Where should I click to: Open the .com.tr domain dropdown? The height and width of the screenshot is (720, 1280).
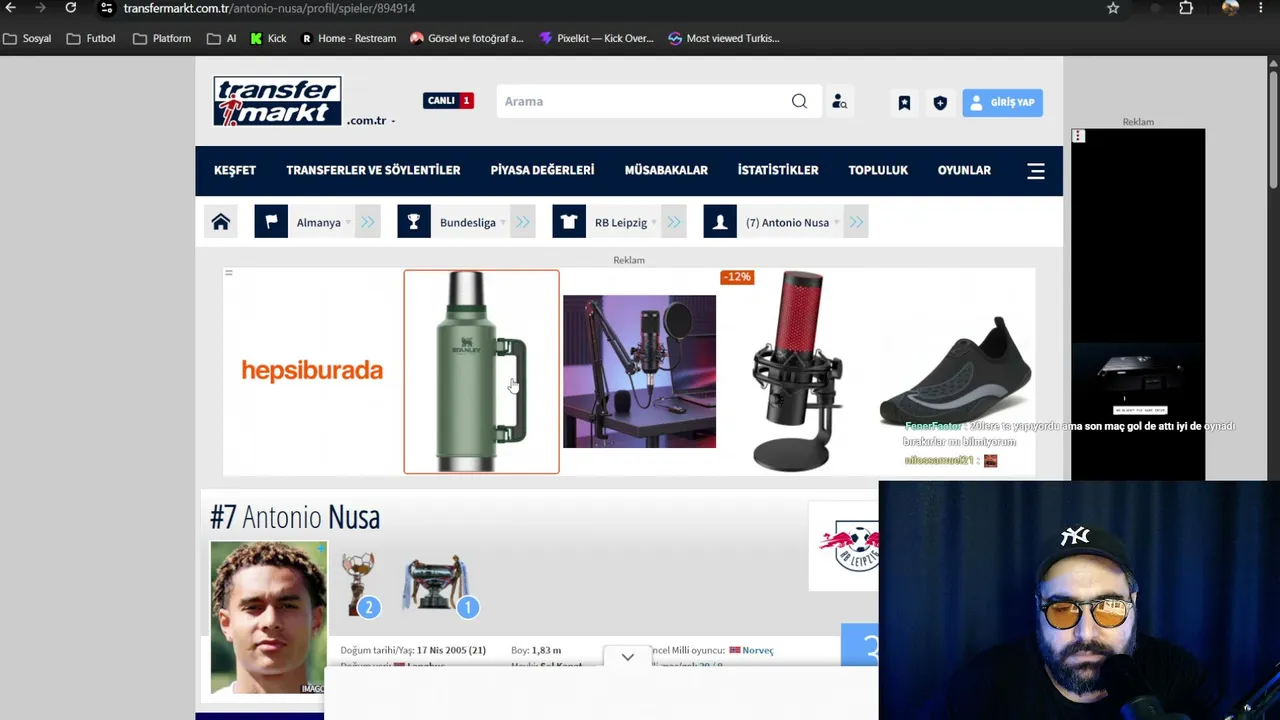pyautogui.click(x=371, y=120)
